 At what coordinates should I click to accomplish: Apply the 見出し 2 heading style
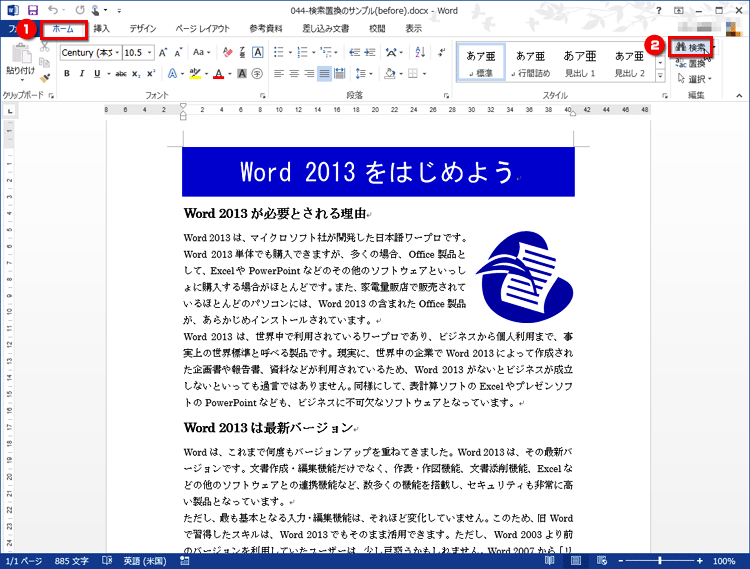(x=629, y=63)
